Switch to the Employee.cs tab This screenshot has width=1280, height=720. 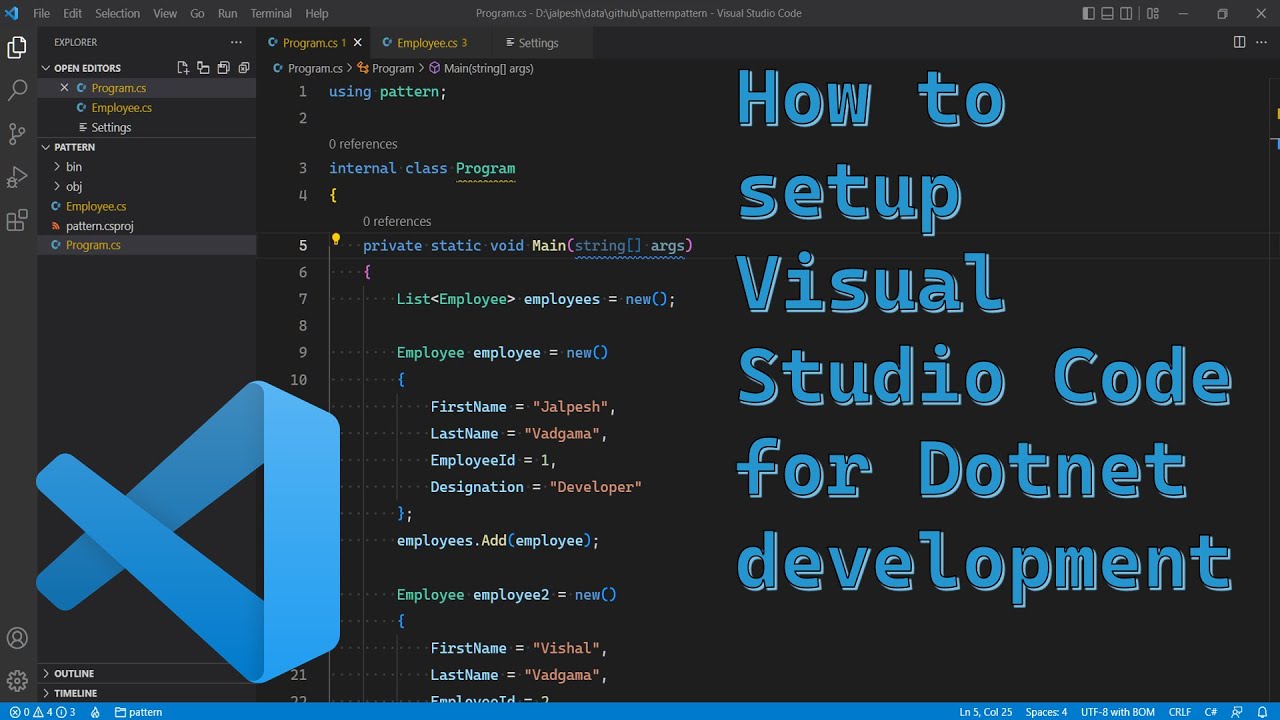tap(431, 43)
